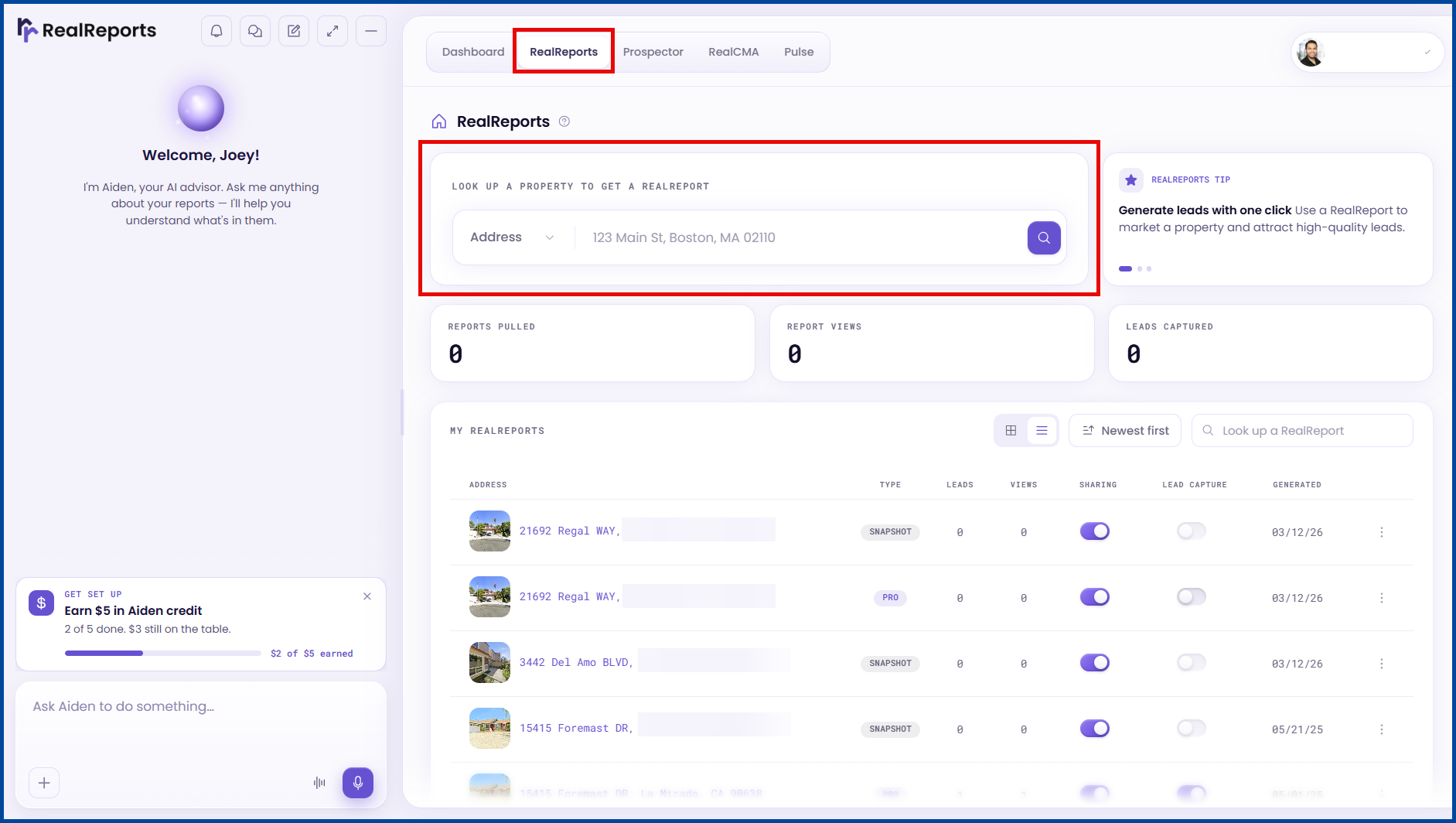The width and height of the screenshot is (1456, 823).
Task: Switch to list view of reports
Action: pyautogui.click(x=1042, y=431)
